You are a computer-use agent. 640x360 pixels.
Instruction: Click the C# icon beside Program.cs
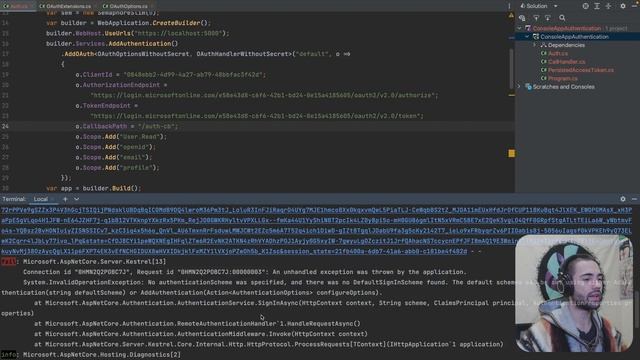(543, 78)
